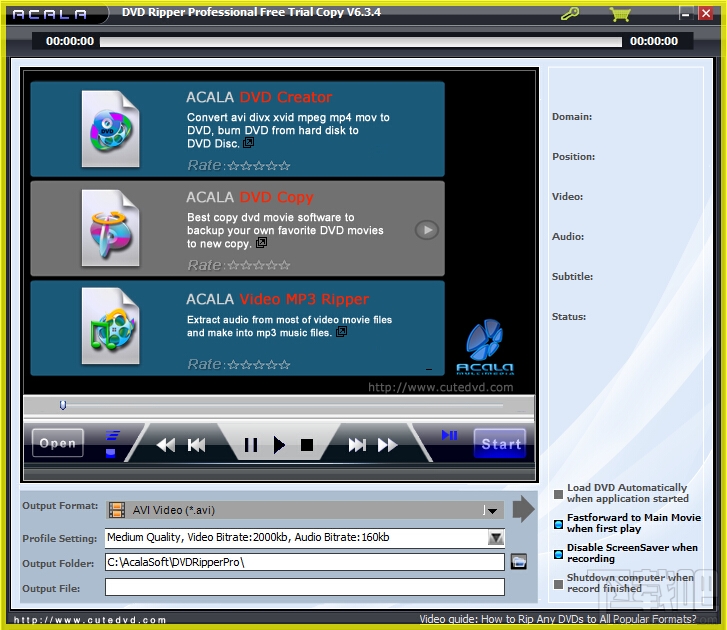
Task: Toggle Disable ScreenSaver when recording
Action: (x=558, y=554)
